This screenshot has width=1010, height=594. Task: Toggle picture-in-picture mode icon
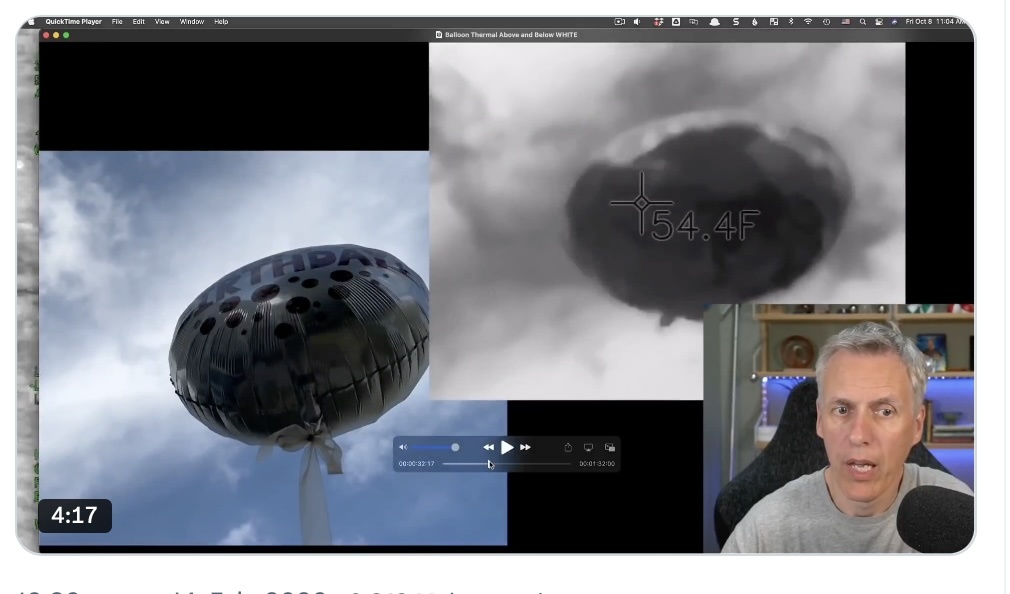point(609,447)
